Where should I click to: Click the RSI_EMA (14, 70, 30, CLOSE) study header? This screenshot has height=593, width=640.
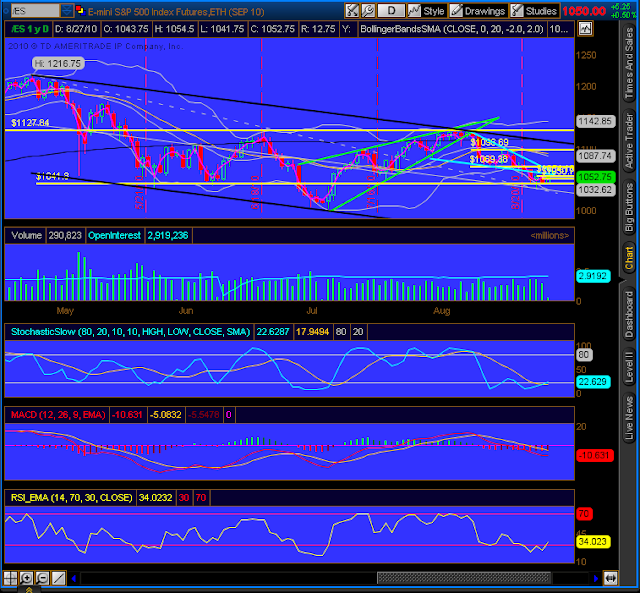coord(71,498)
